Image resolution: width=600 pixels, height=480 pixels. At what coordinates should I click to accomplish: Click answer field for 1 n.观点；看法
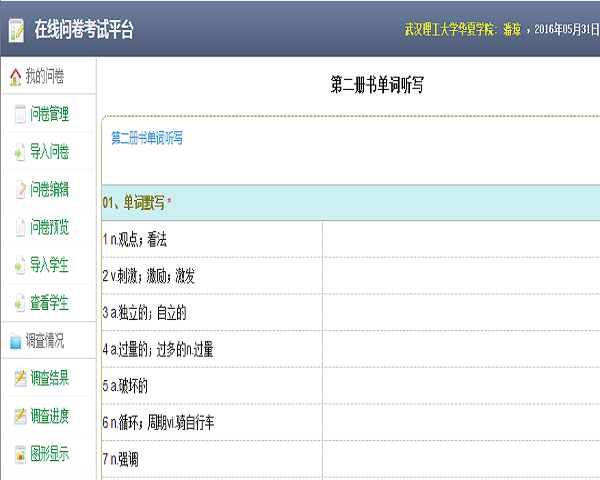[460, 239]
